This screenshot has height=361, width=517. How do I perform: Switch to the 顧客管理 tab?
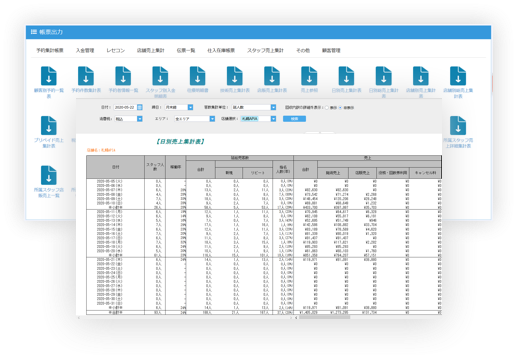331,50
